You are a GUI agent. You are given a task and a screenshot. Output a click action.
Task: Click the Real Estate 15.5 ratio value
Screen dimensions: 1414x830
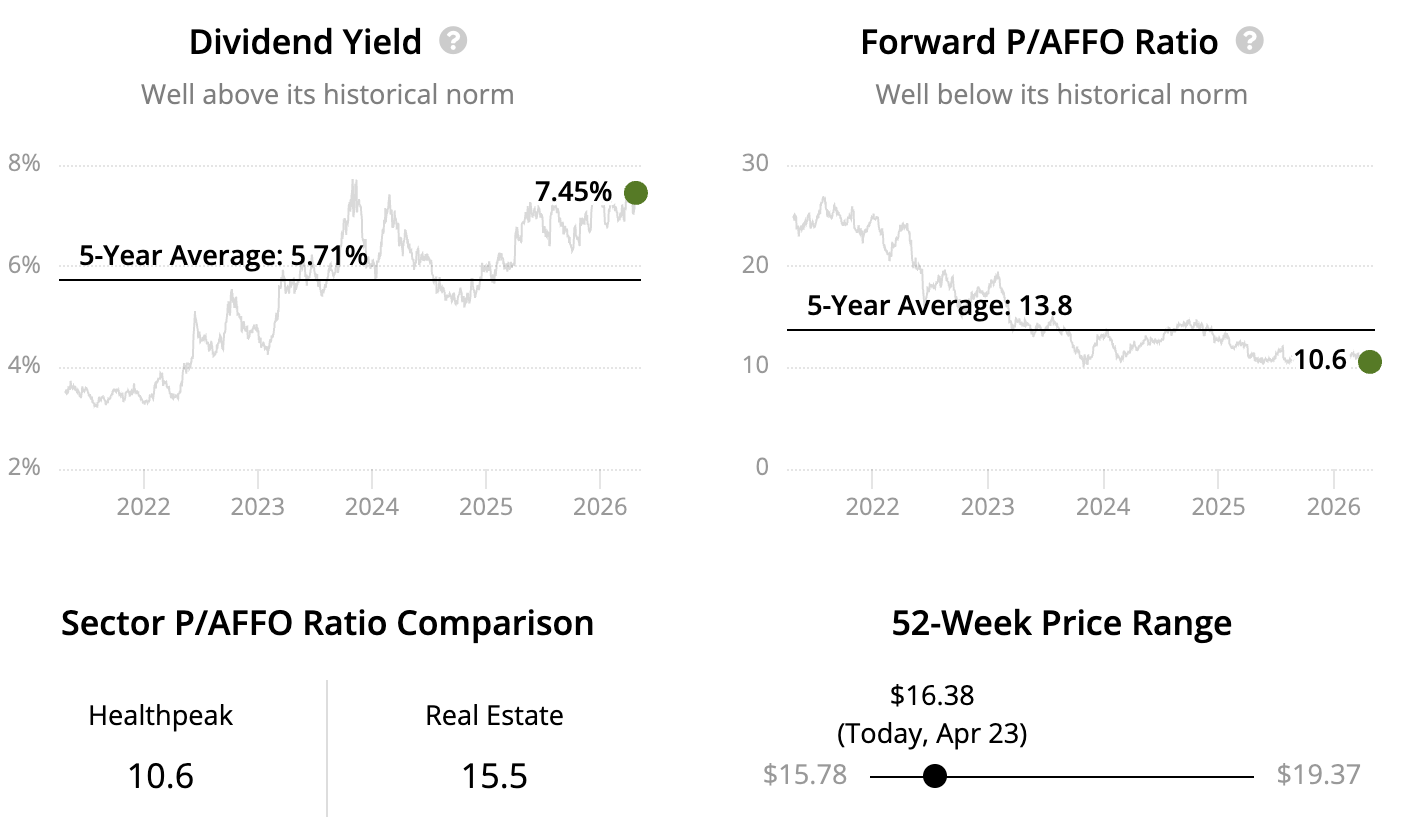(494, 776)
